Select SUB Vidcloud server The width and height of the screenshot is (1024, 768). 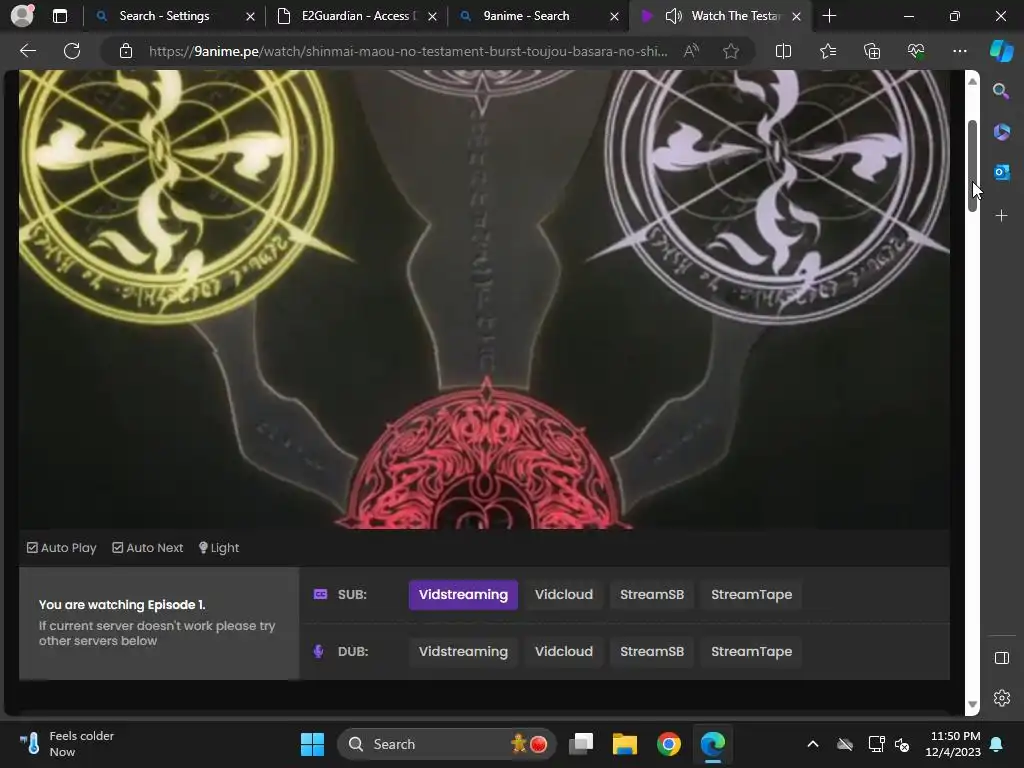coord(564,595)
